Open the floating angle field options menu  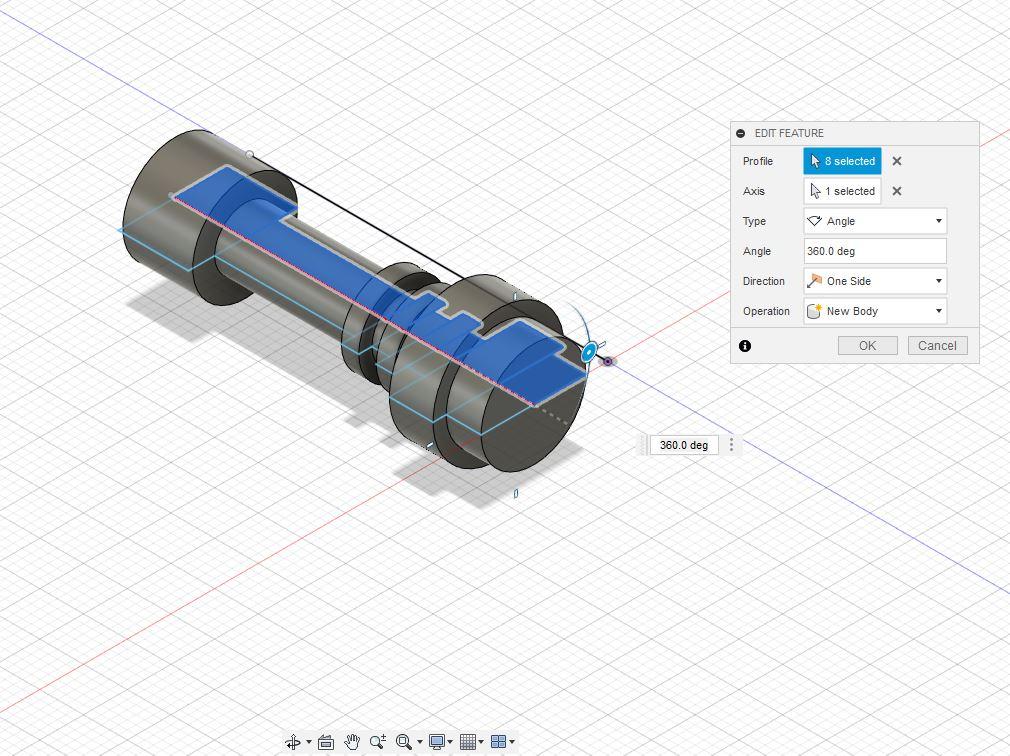pyautogui.click(x=731, y=445)
